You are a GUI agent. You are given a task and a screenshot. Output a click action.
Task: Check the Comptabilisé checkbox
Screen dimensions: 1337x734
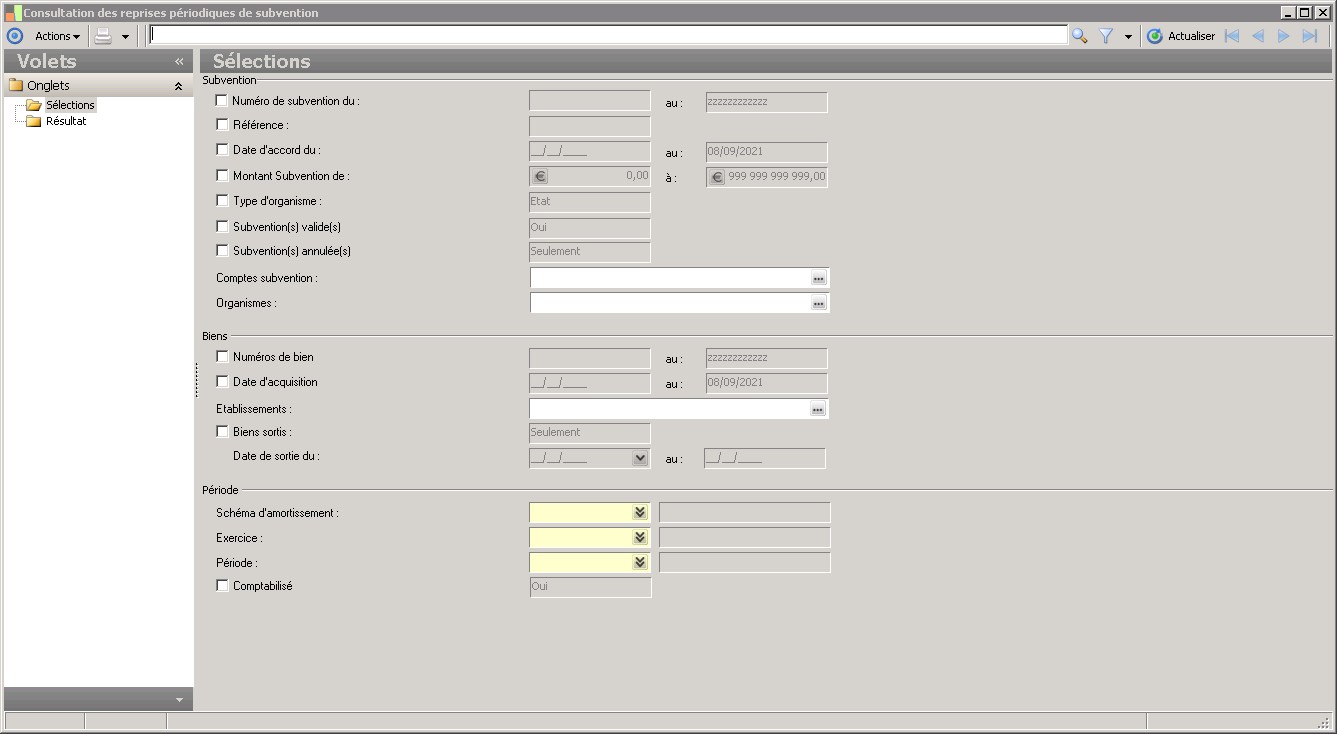coord(222,586)
